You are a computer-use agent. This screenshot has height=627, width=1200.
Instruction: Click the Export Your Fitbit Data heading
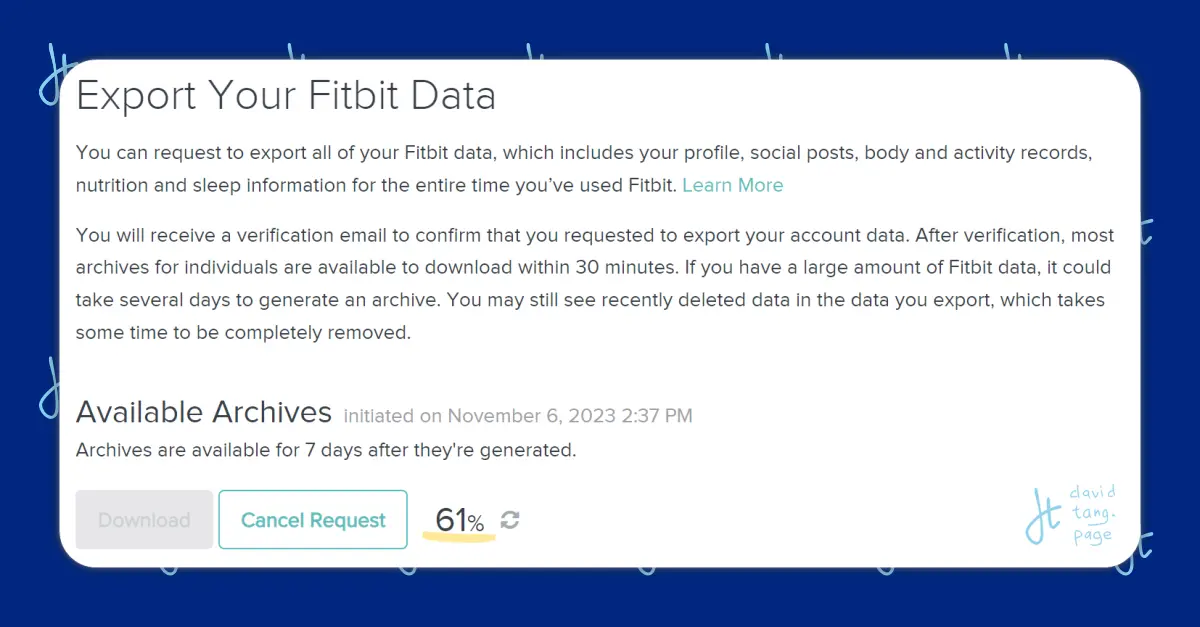click(x=286, y=96)
